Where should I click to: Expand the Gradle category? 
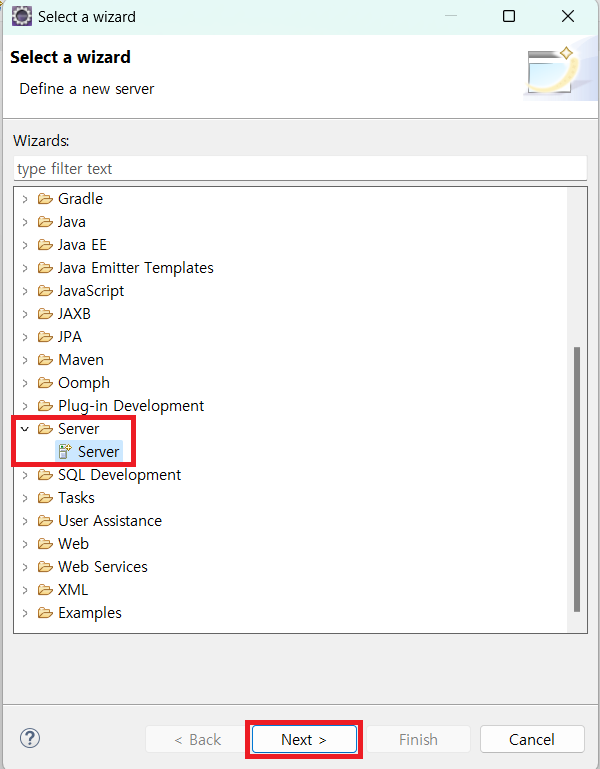(25, 199)
